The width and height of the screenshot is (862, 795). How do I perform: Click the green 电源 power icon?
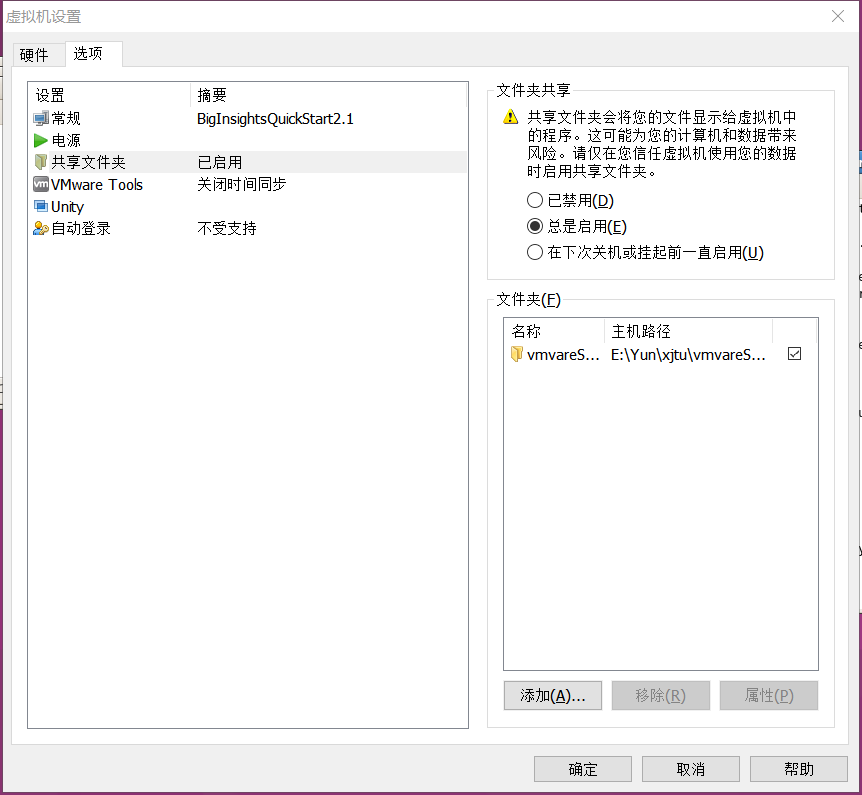click(42, 140)
